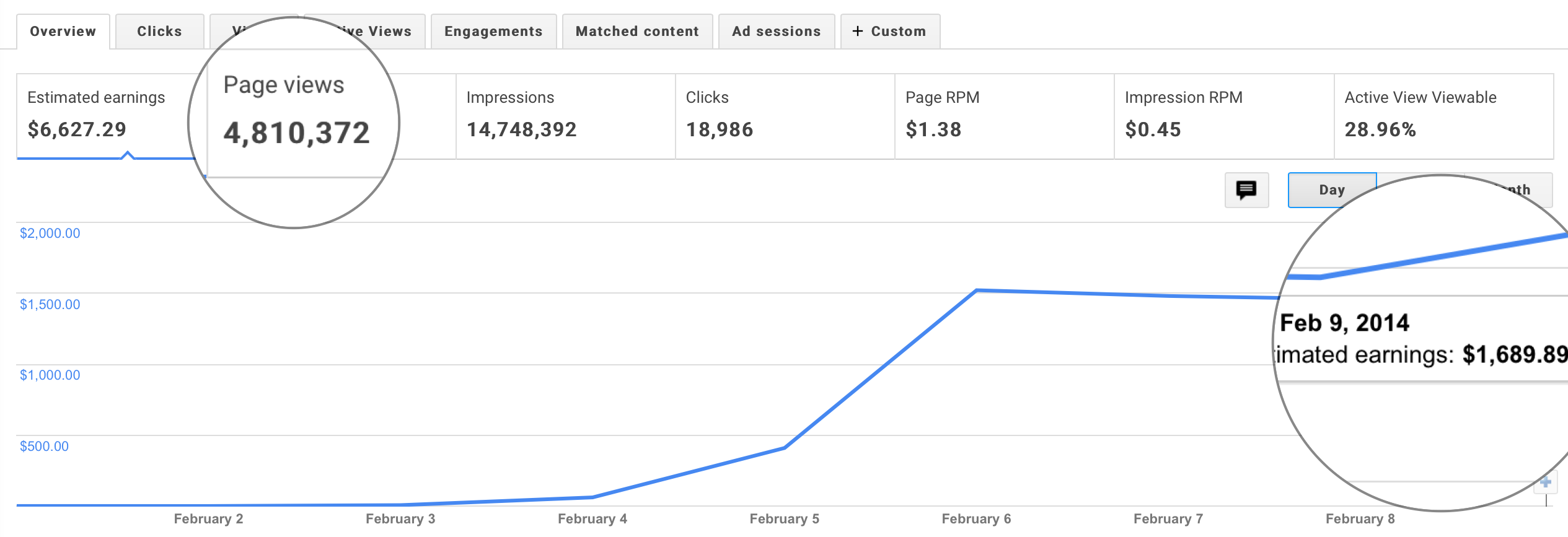Viewport: 1568px width, 537px height.
Task: Set chart granularity to Day
Action: (x=1331, y=190)
